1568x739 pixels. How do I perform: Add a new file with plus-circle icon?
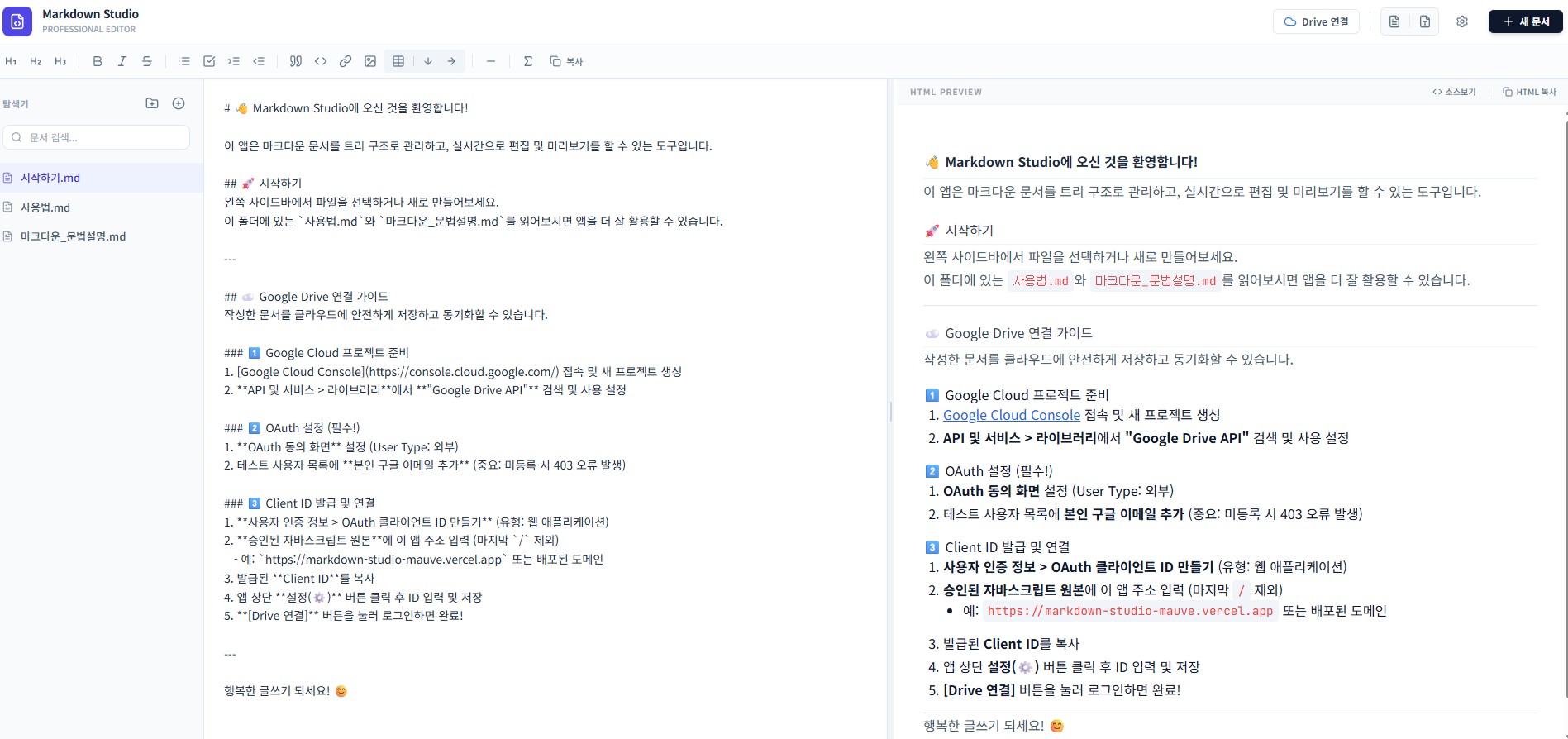[179, 103]
